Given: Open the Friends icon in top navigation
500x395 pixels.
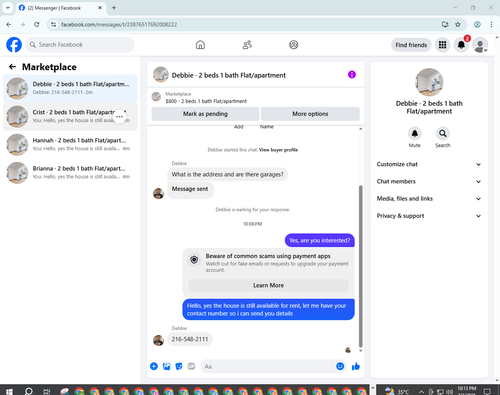Looking at the screenshot, I should click(x=247, y=45).
